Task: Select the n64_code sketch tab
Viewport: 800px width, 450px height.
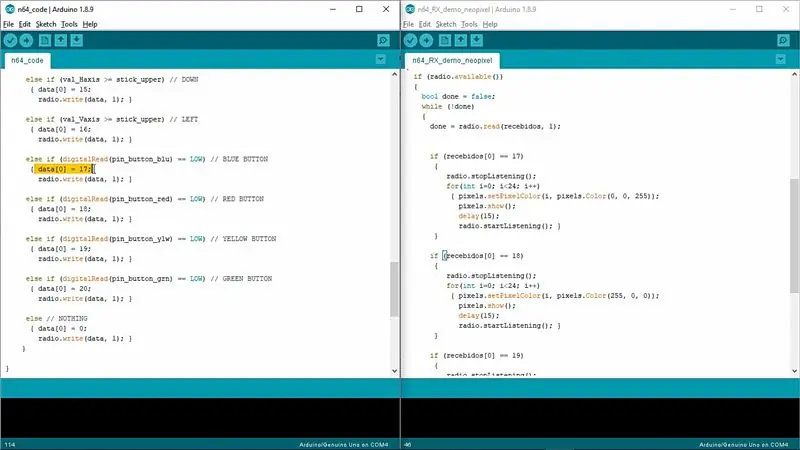Action: pos(28,60)
